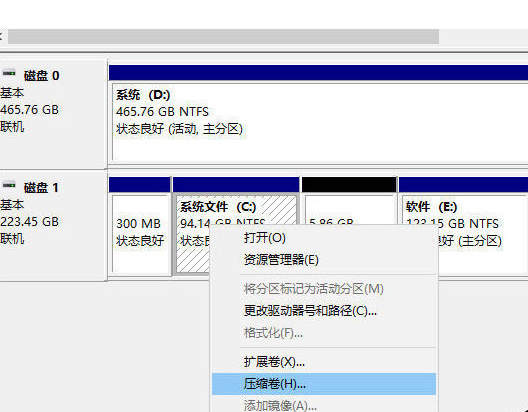This screenshot has width=528, height=412.
Task: Click the 磁盘 0 disk icon
Action: point(9,72)
